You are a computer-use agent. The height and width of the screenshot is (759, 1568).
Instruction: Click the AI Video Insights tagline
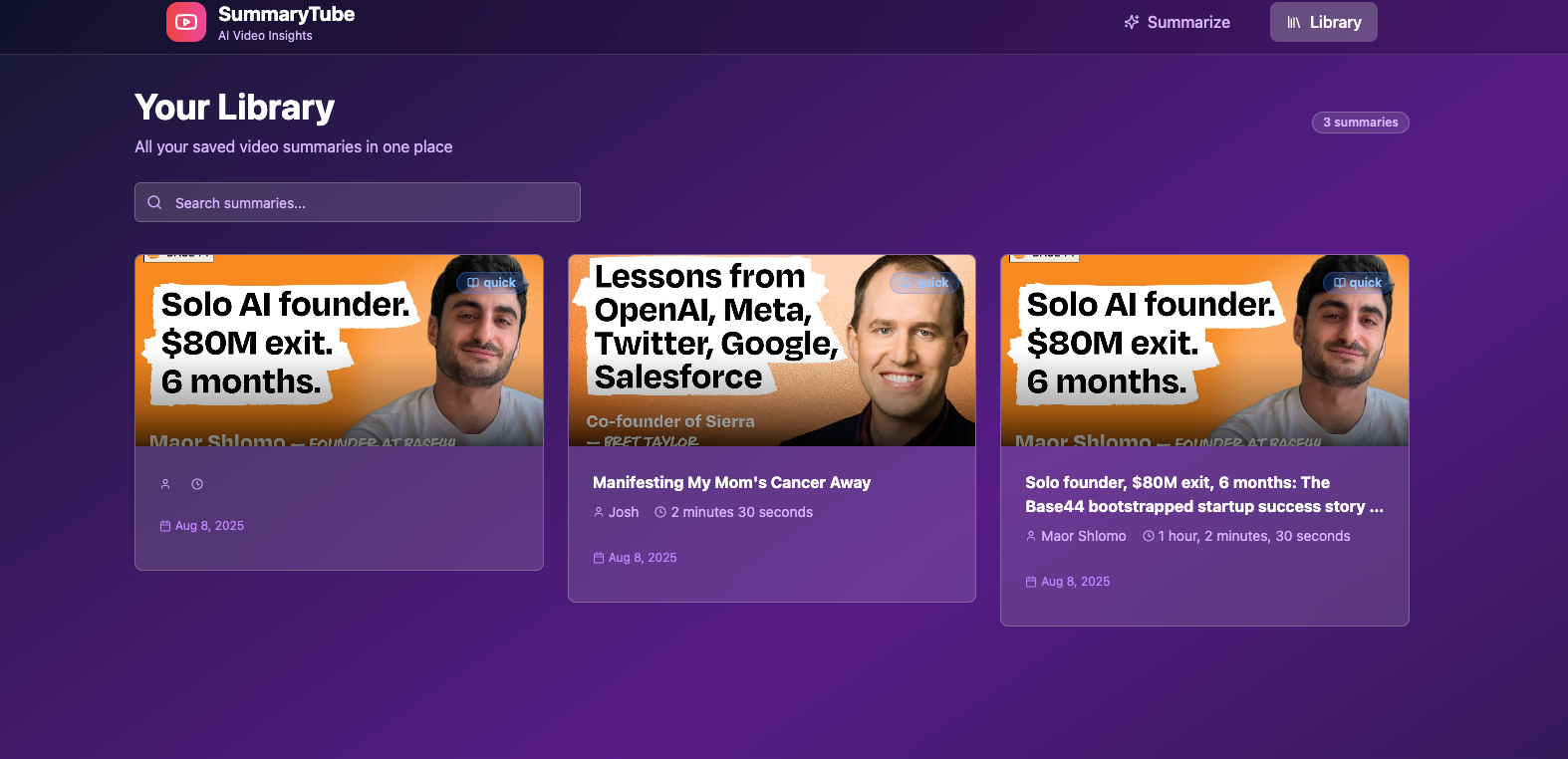click(x=265, y=36)
